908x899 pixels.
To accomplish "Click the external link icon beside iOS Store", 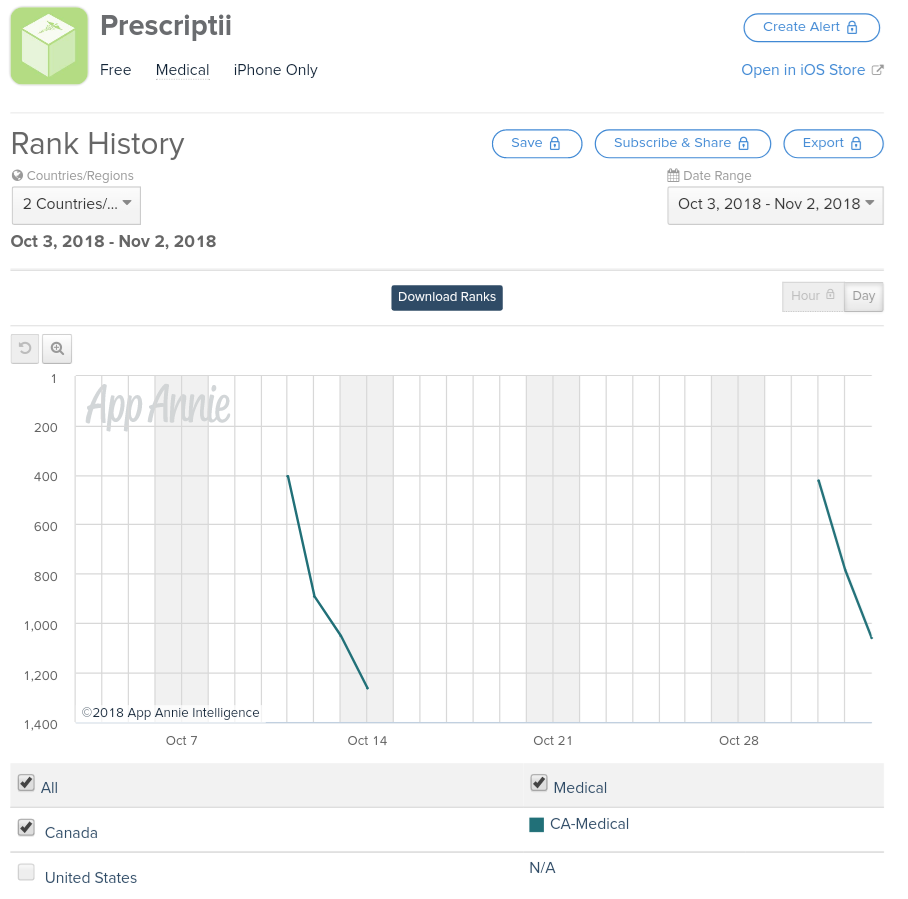I will [x=878, y=70].
